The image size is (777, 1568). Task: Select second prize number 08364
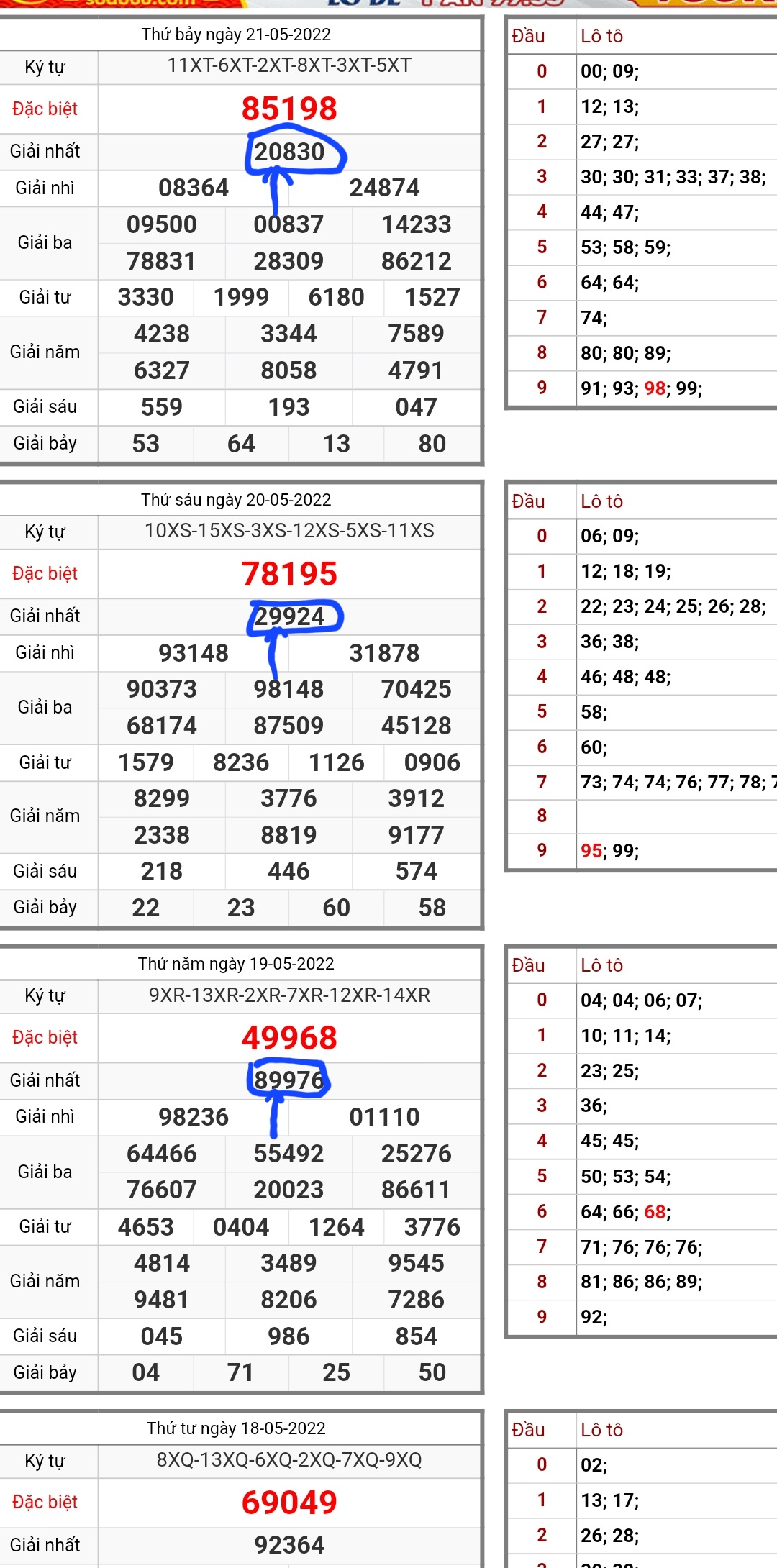(x=194, y=188)
